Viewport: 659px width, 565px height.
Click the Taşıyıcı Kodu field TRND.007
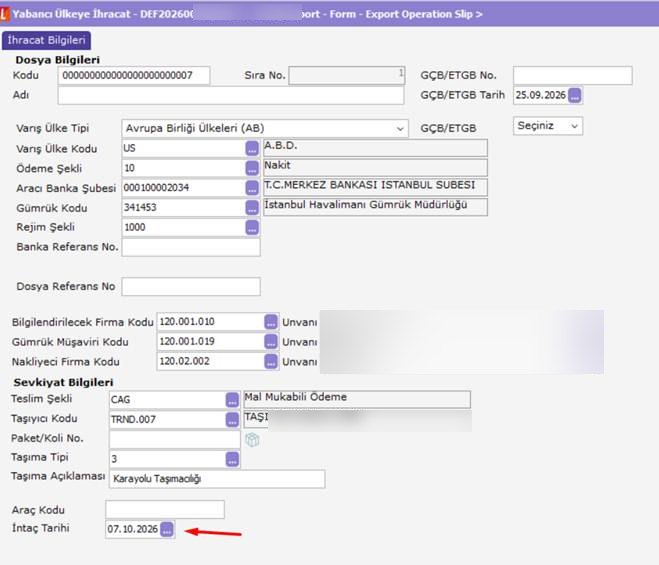point(168,420)
